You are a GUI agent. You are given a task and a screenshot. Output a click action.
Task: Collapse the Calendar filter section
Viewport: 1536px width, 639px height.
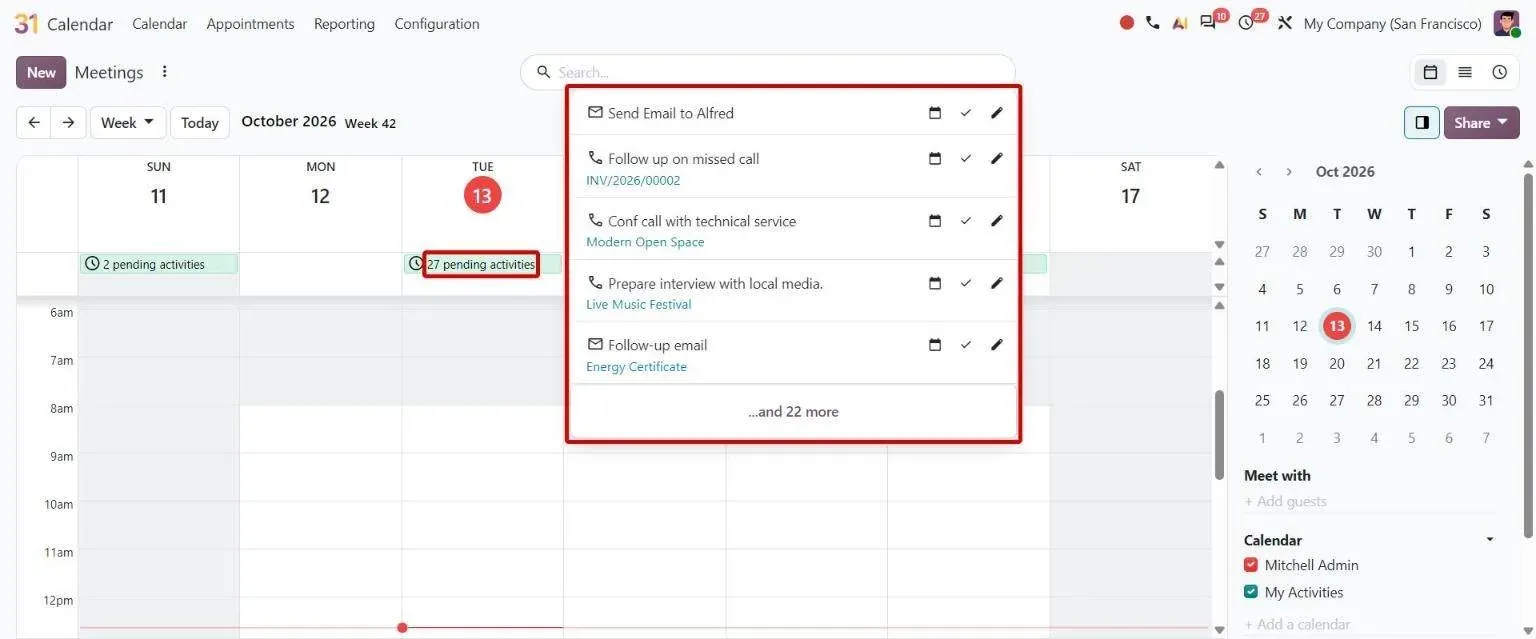click(x=1490, y=540)
